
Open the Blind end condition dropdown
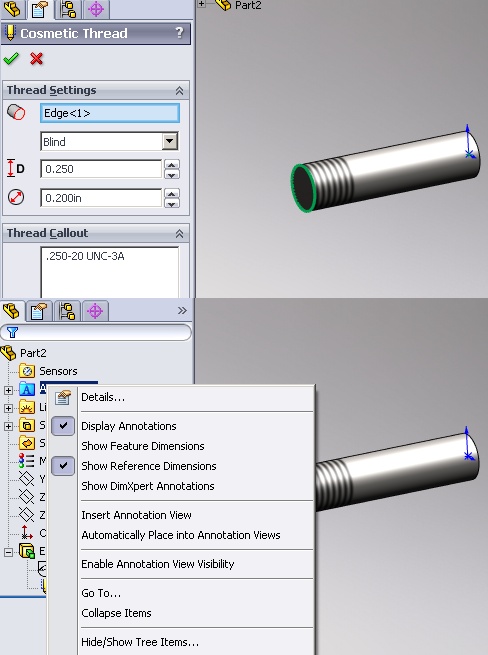[170, 142]
